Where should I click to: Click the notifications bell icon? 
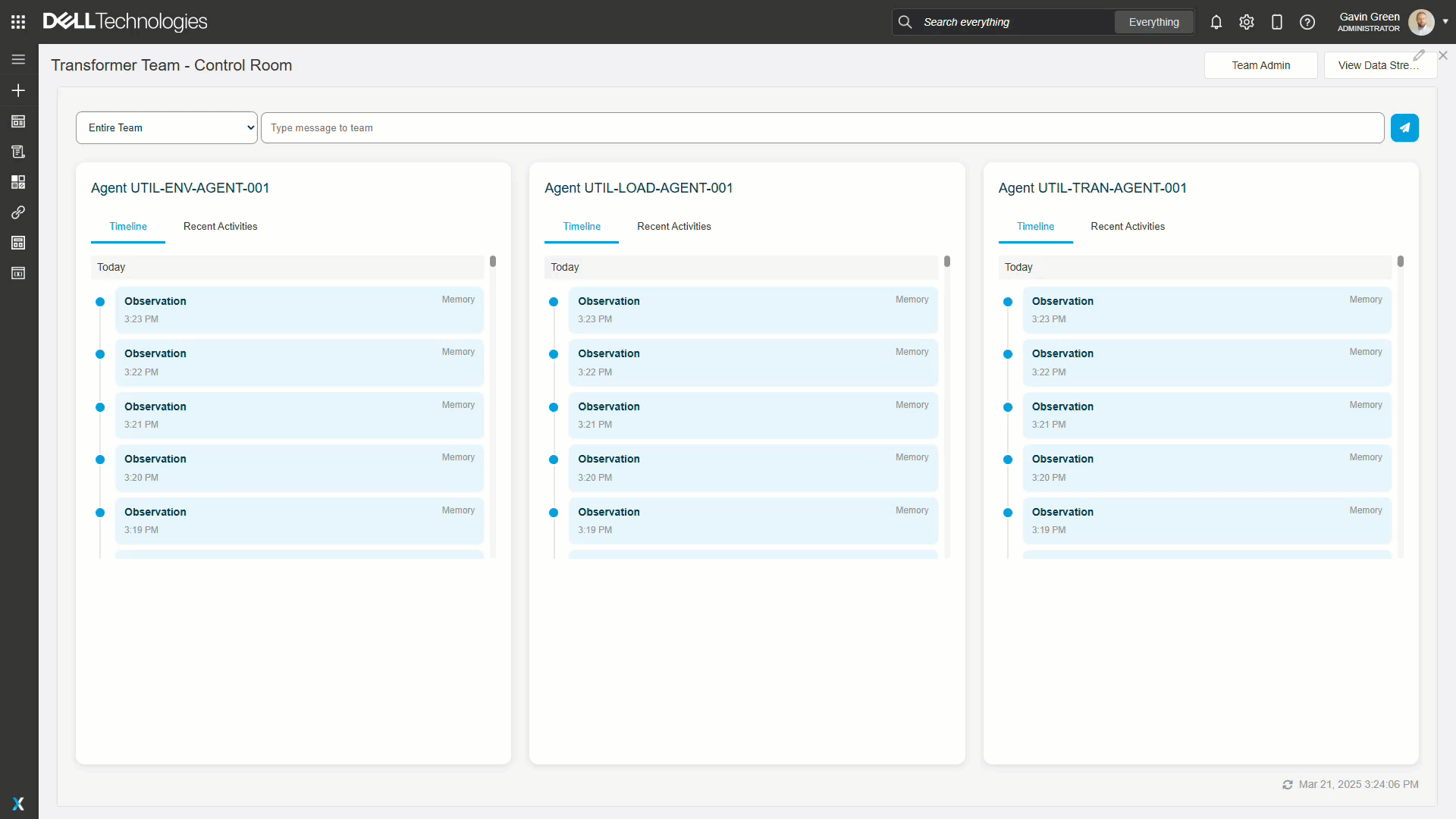click(1216, 22)
